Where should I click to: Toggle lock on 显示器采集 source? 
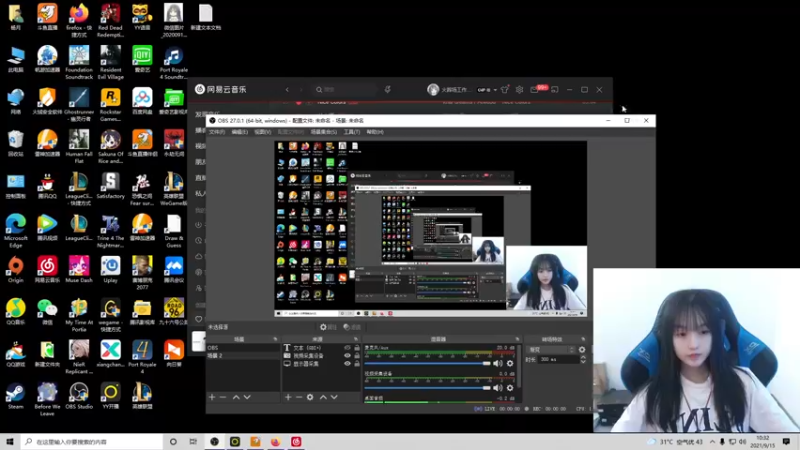357,364
